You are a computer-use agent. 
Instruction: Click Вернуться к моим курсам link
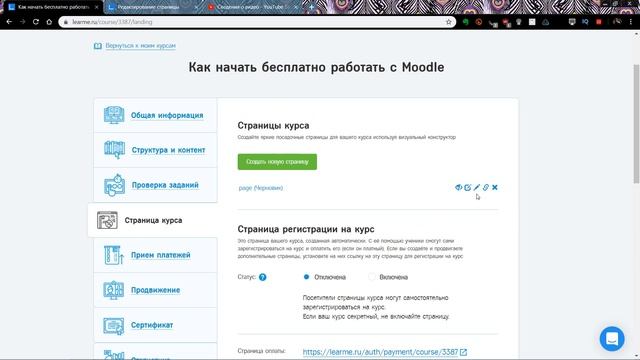click(x=140, y=46)
